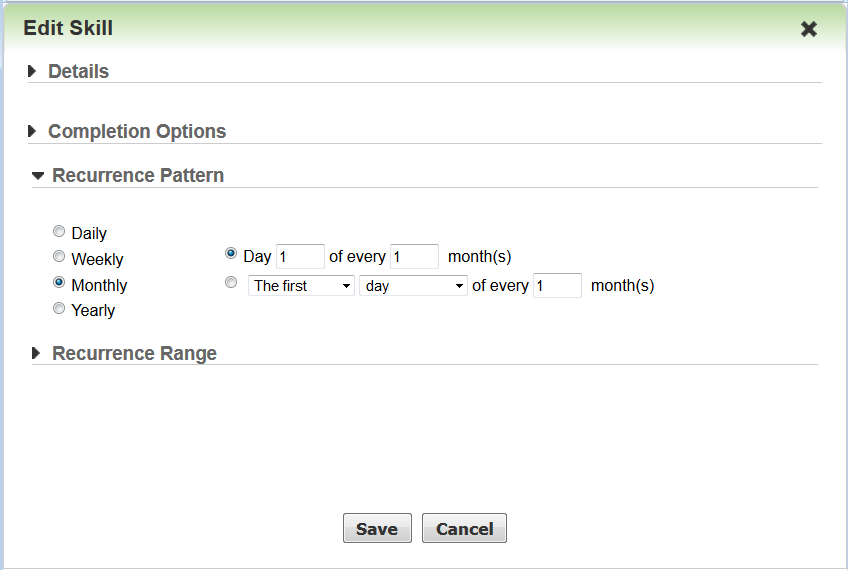This screenshot has height=570, width=848.
Task: Select the Daily recurrence option
Action: coord(59,232)
